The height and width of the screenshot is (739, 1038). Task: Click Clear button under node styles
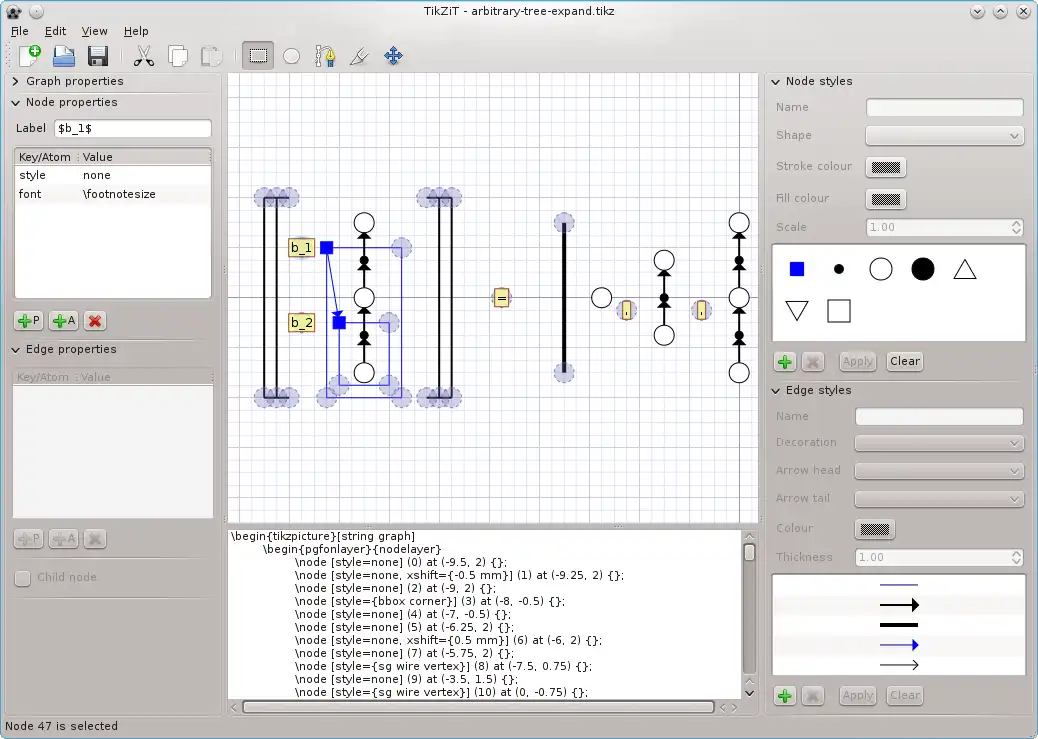[x=904, y=361]
